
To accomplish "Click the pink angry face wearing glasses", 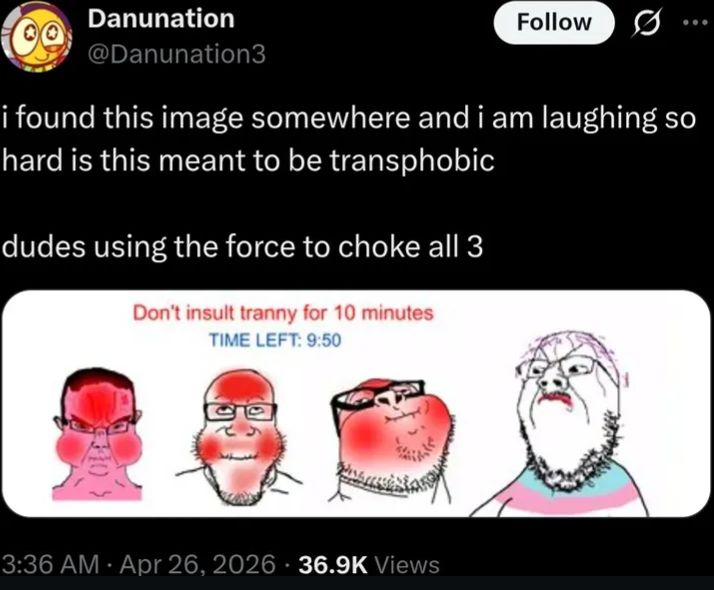I will 97,434.
